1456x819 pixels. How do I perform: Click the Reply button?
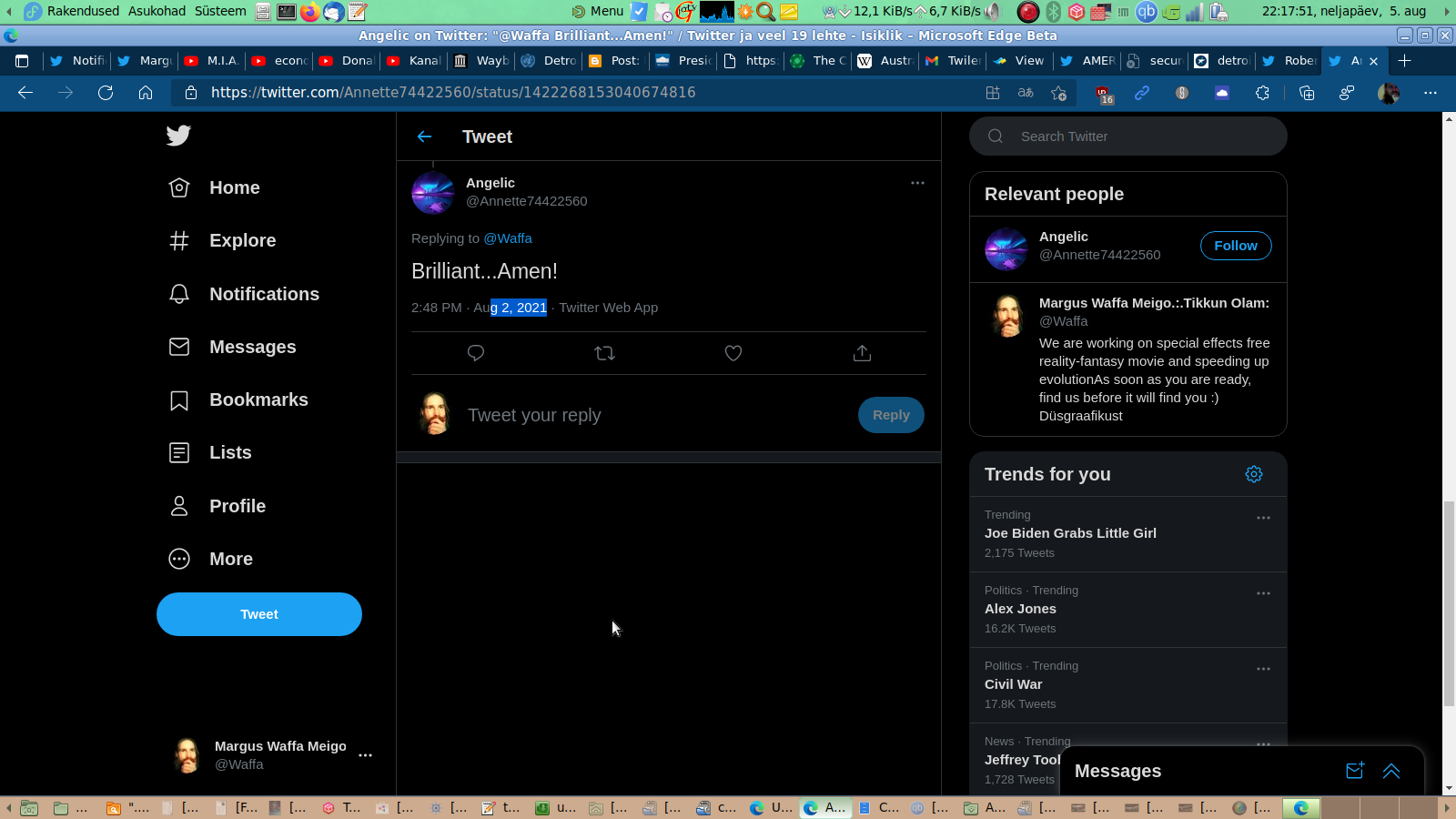(891, 415)
